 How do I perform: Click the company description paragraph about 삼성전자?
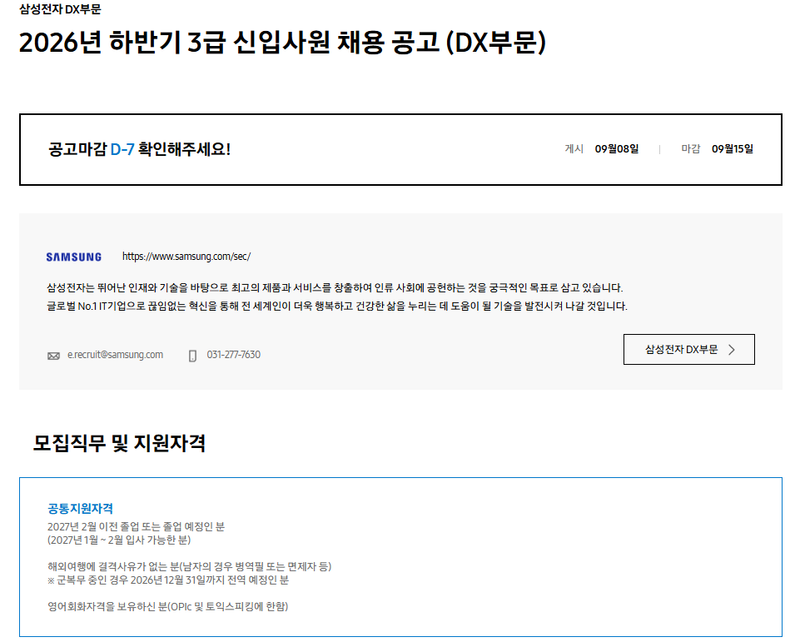(337, 297)
